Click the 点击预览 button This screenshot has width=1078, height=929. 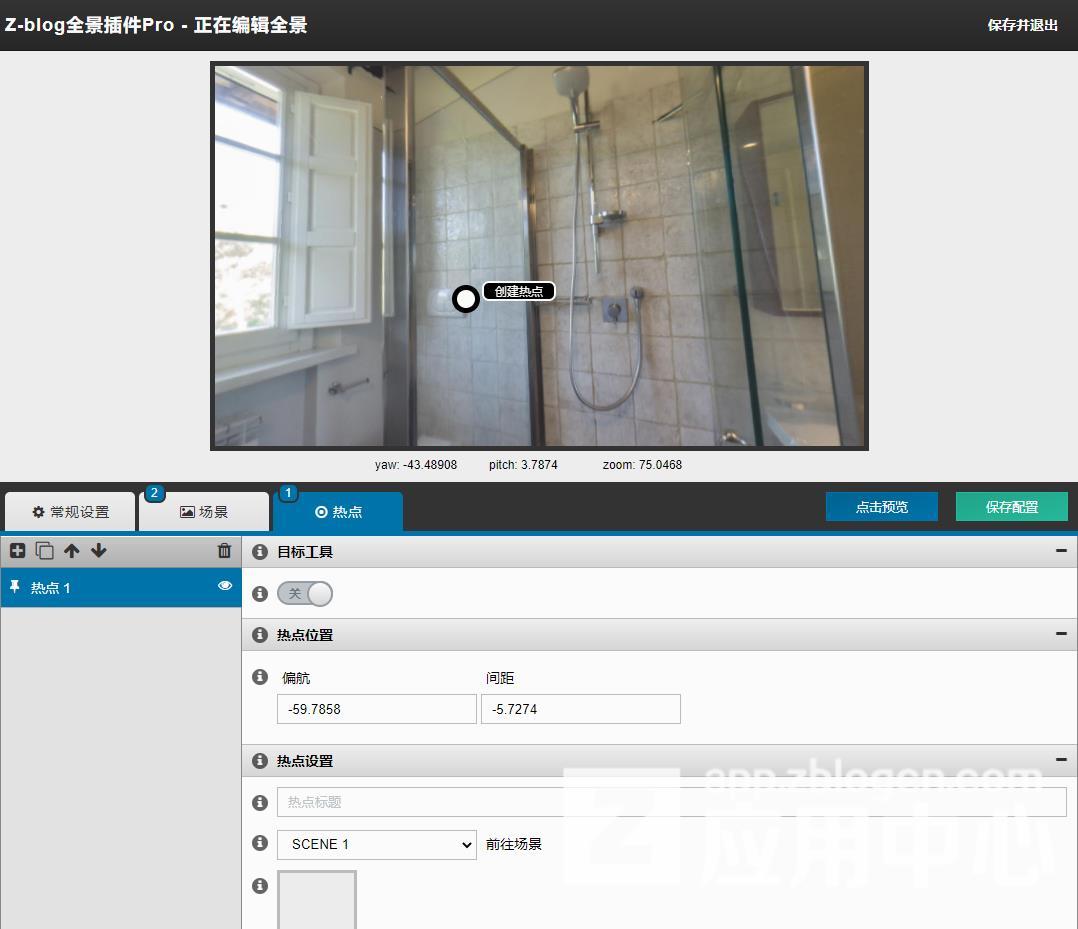(881, 507)
